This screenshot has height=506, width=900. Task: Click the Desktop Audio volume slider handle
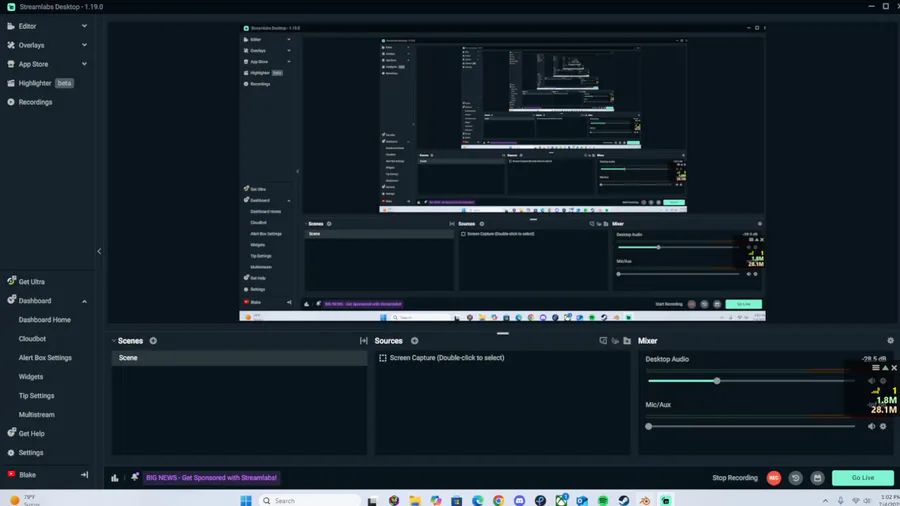(717, 381)
